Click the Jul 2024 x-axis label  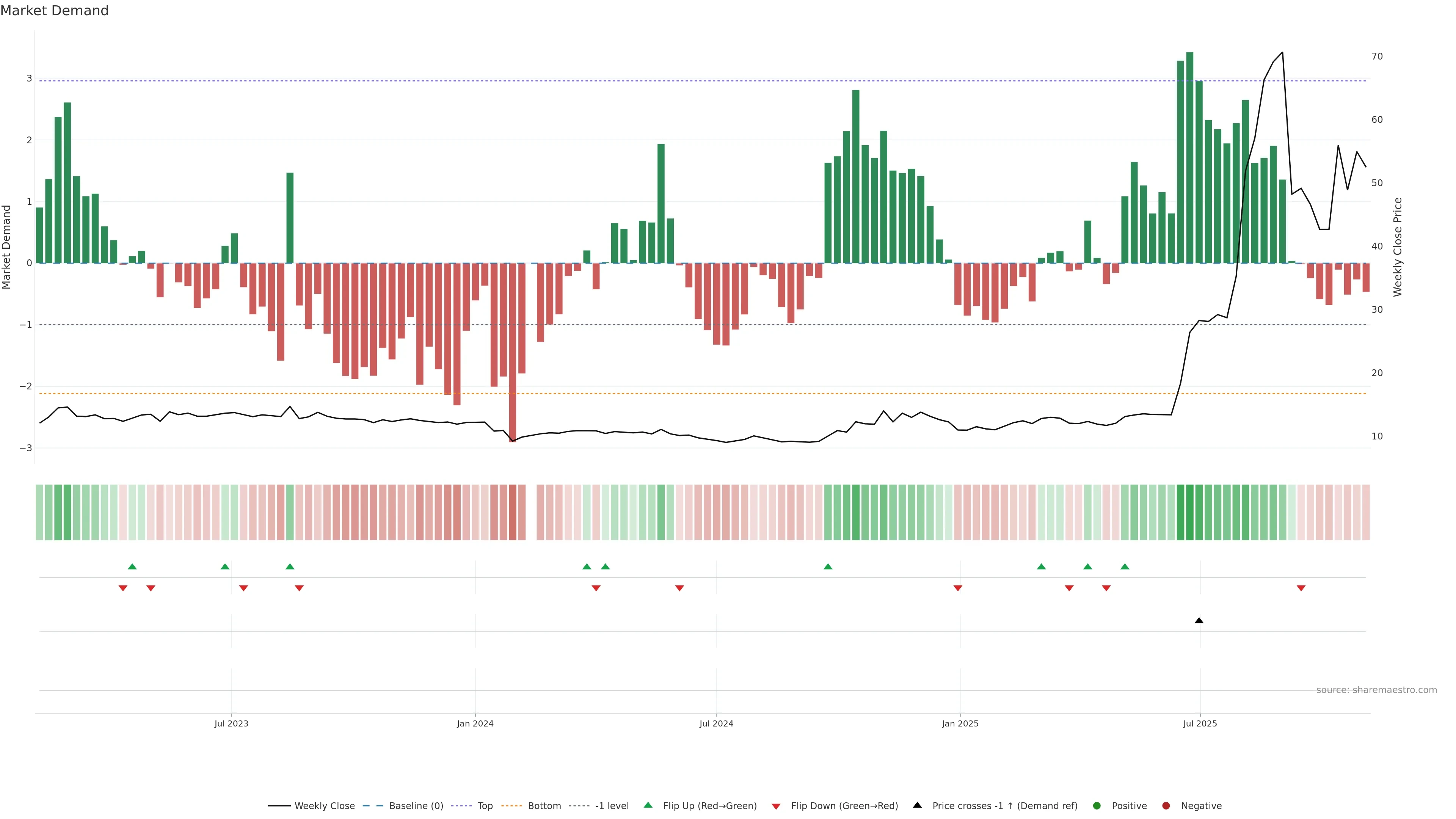[x=716, y=723]
